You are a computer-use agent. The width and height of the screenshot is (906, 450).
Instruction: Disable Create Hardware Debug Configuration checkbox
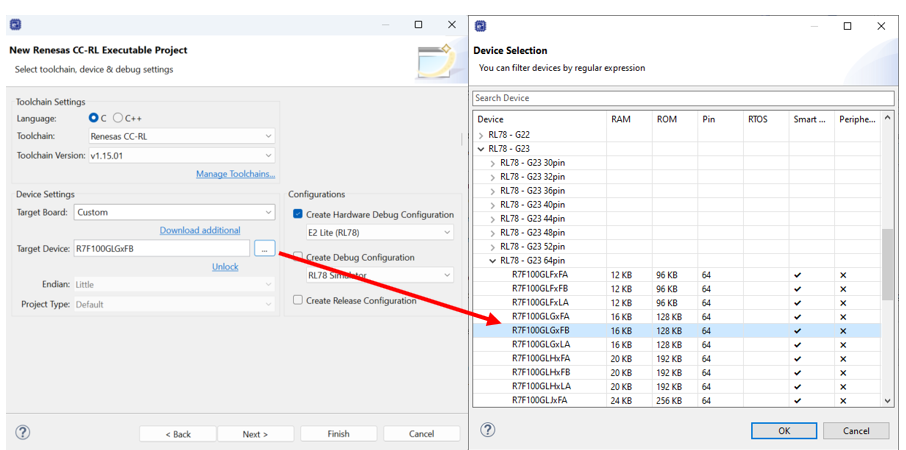298,214
